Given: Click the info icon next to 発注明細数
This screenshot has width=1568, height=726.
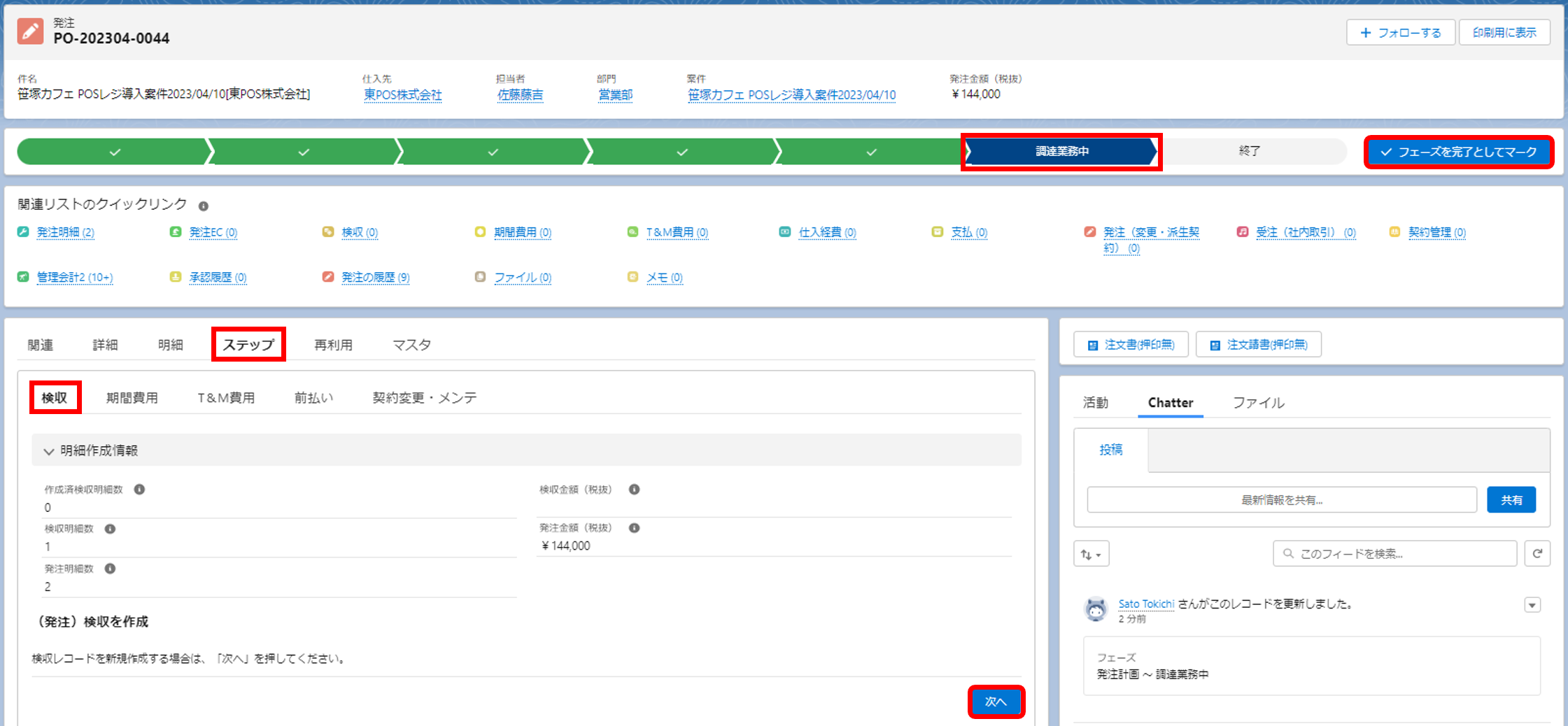Looking at the screenshot, I should point(110,569).
